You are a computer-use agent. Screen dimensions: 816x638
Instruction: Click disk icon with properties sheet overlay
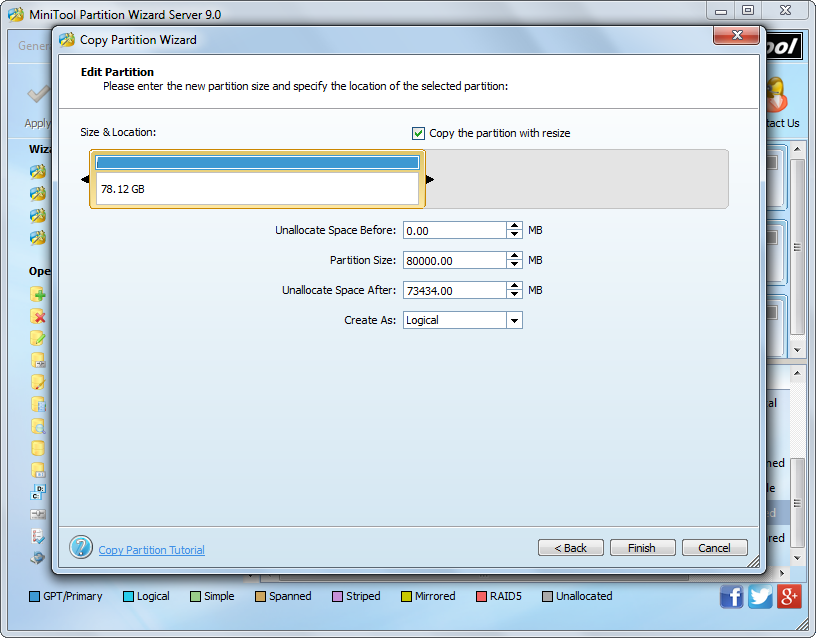38,404
